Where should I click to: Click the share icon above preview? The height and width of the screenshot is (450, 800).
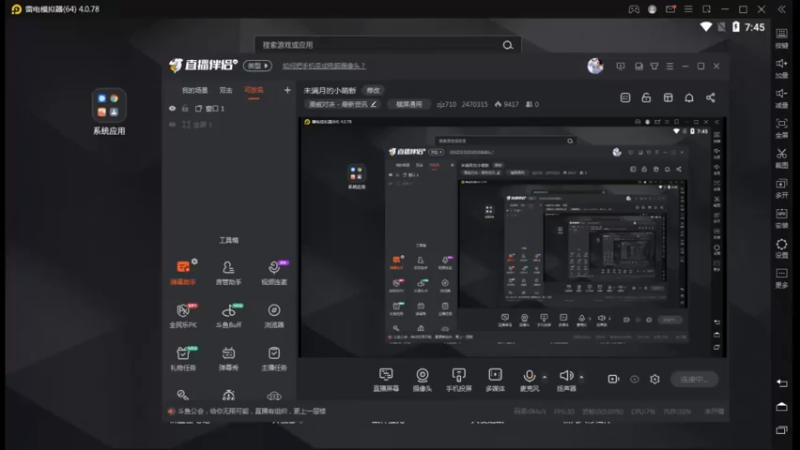pyautogui.click(x=710, y=98)
